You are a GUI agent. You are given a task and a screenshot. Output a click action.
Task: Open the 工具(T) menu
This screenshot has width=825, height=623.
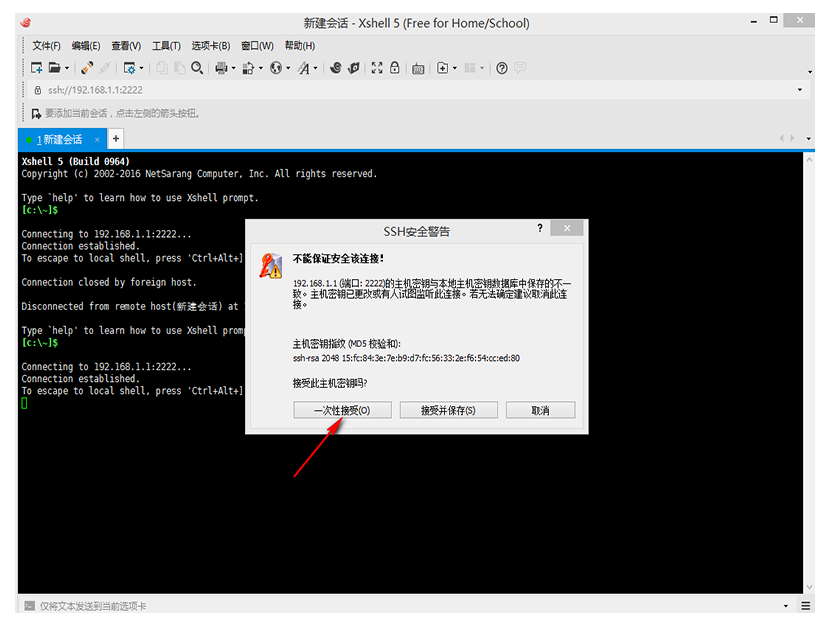pyautogui.click(x=166, y=45)
